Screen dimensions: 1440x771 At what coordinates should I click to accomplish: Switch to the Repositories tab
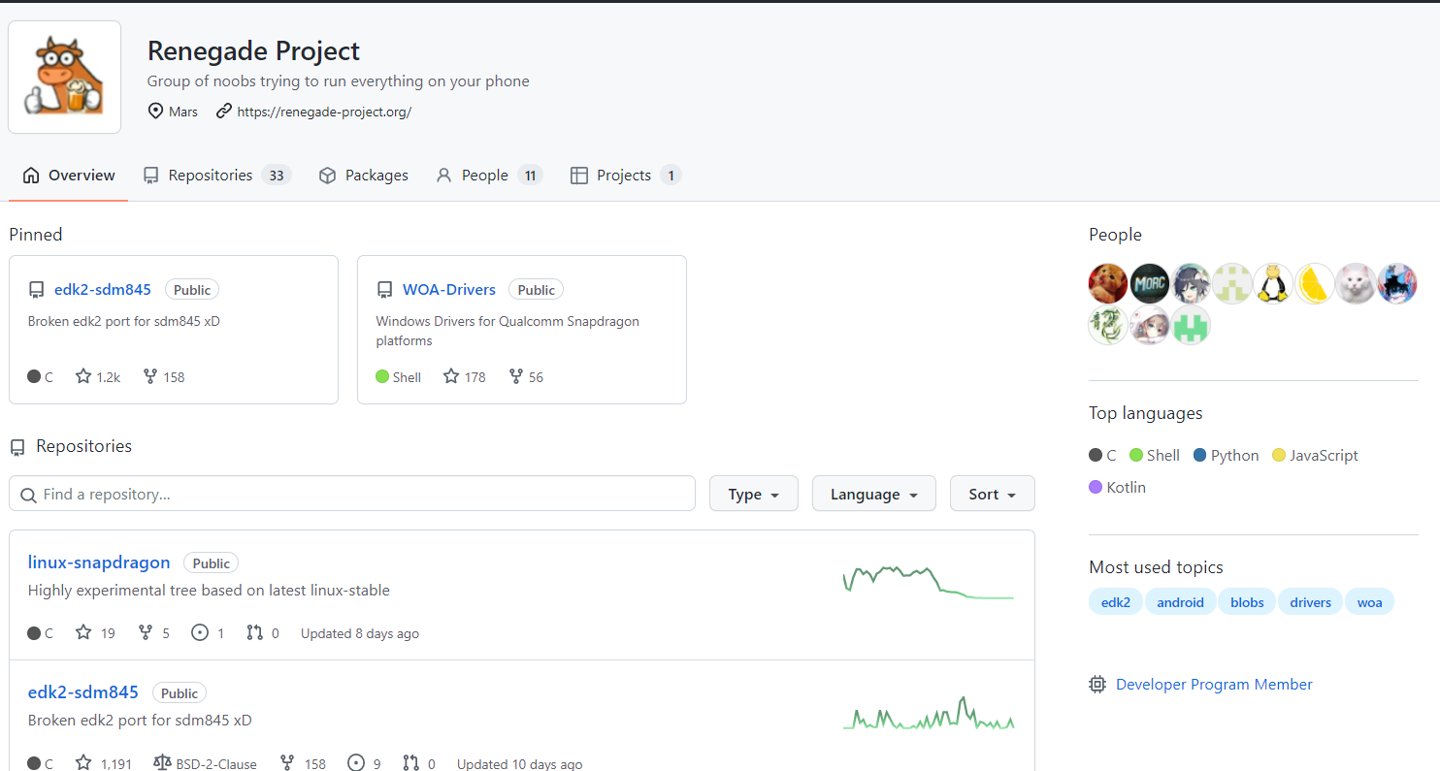(217, 175)
